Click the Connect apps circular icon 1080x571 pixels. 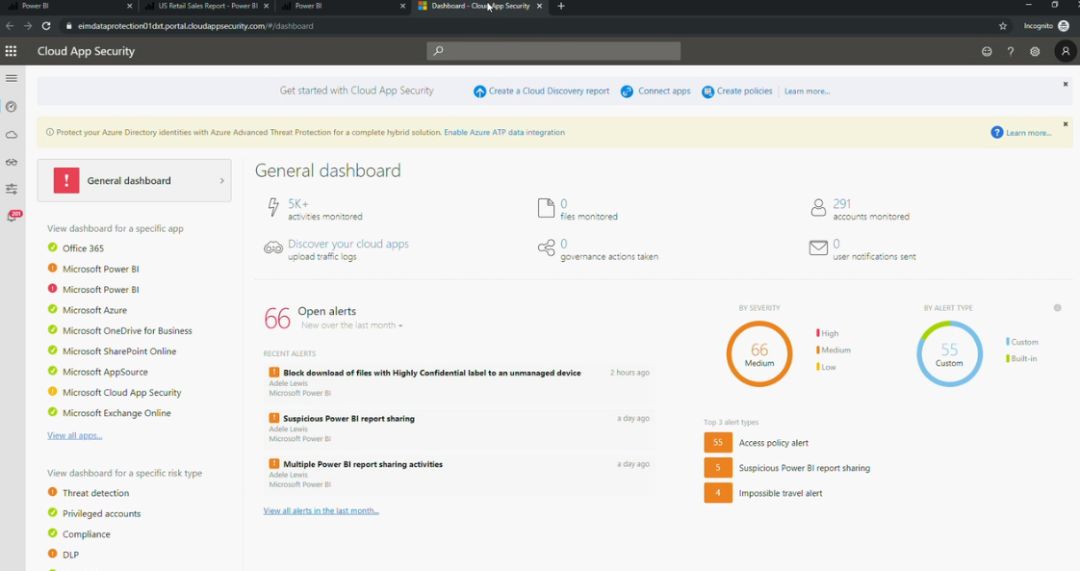coord(627,92)
